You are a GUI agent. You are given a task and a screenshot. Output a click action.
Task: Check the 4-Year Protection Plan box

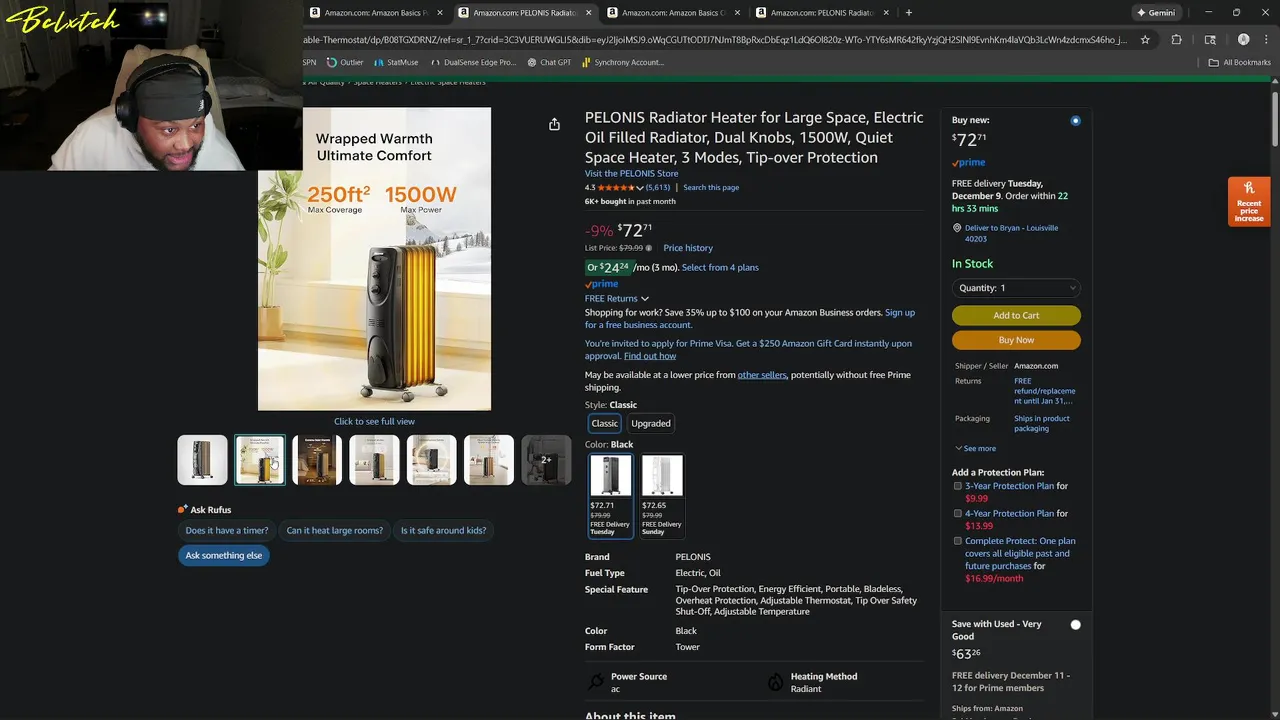(957, 513)
